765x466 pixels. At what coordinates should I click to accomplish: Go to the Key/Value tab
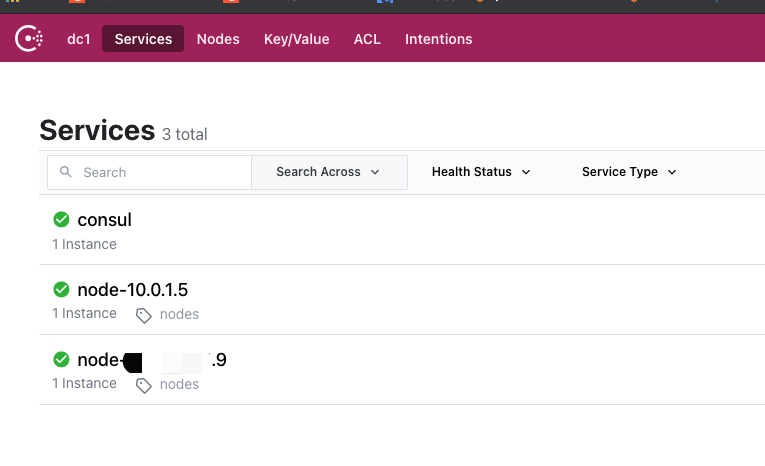pos(297,39)
